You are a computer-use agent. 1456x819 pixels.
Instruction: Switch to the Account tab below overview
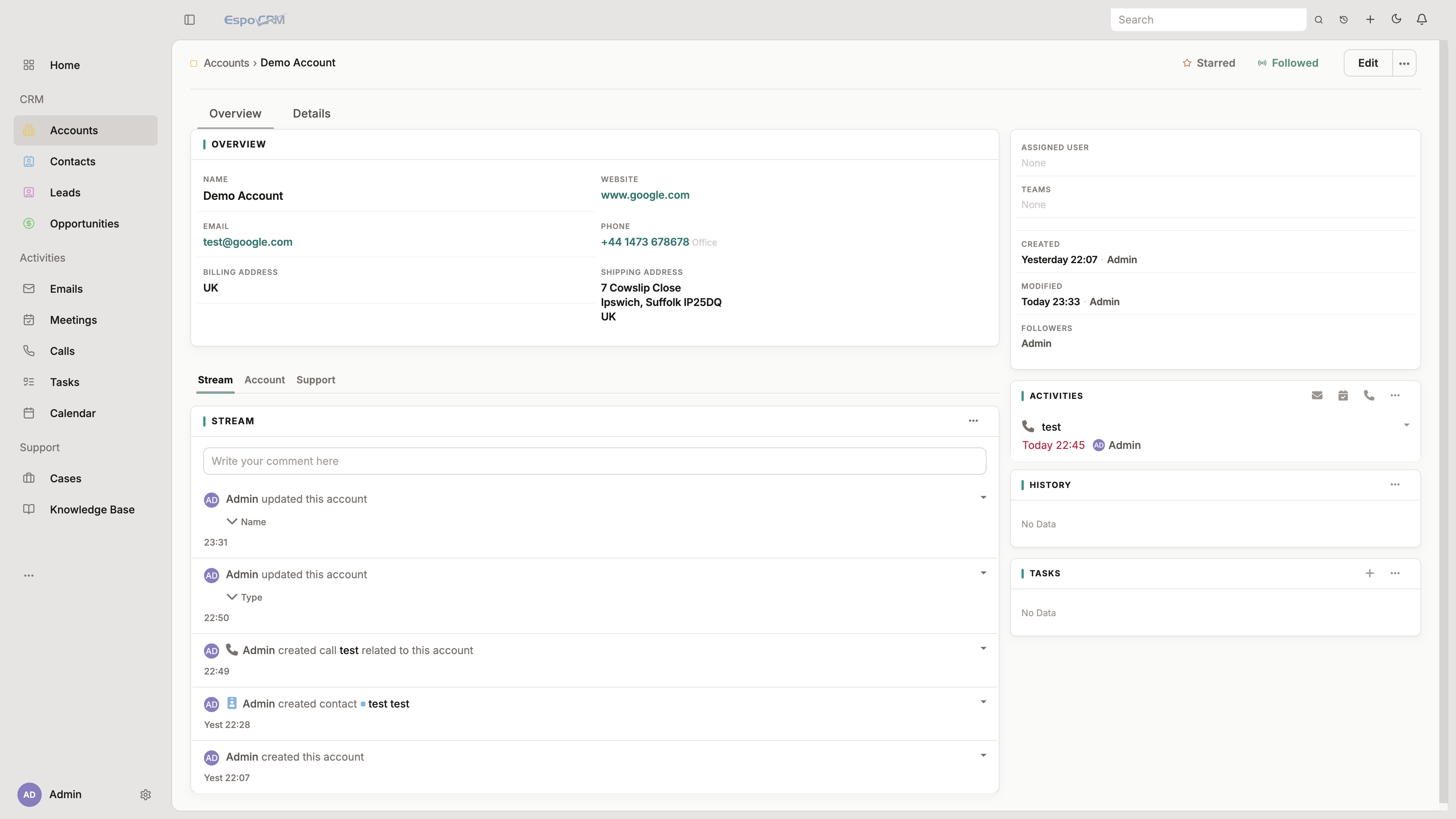click(x=265, y=380)
